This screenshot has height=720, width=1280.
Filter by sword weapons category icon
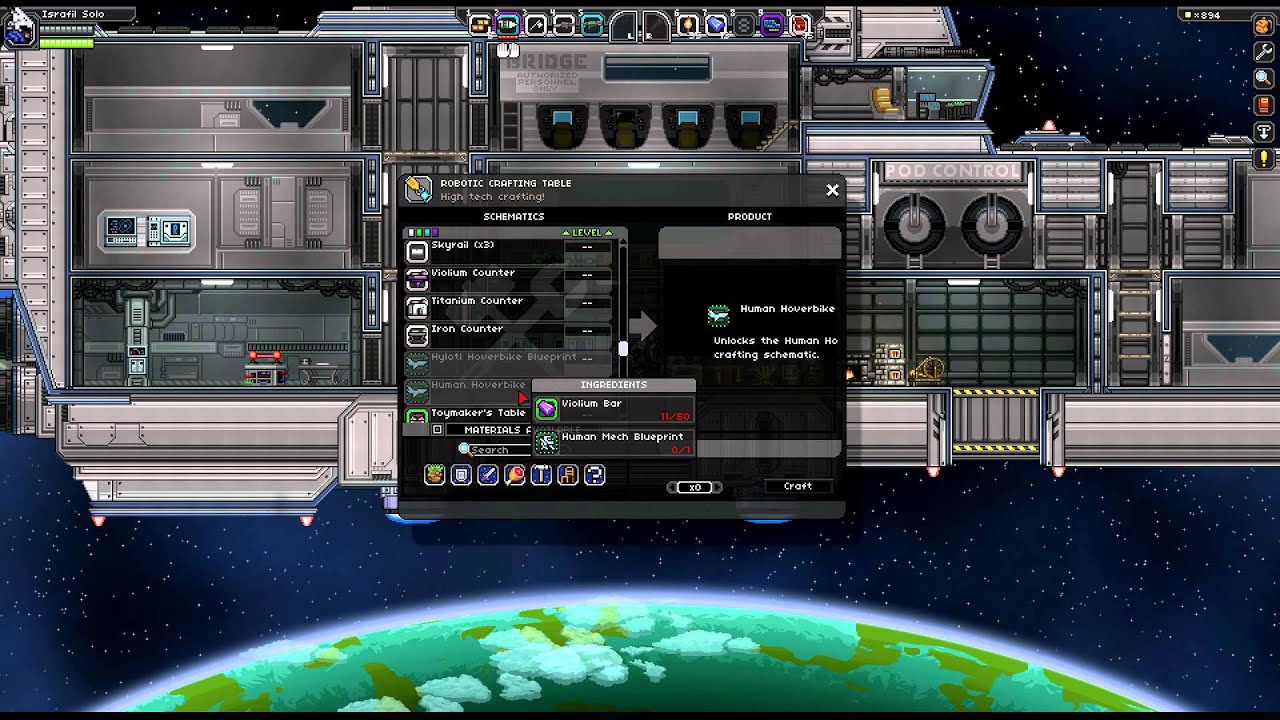[488, 475]
